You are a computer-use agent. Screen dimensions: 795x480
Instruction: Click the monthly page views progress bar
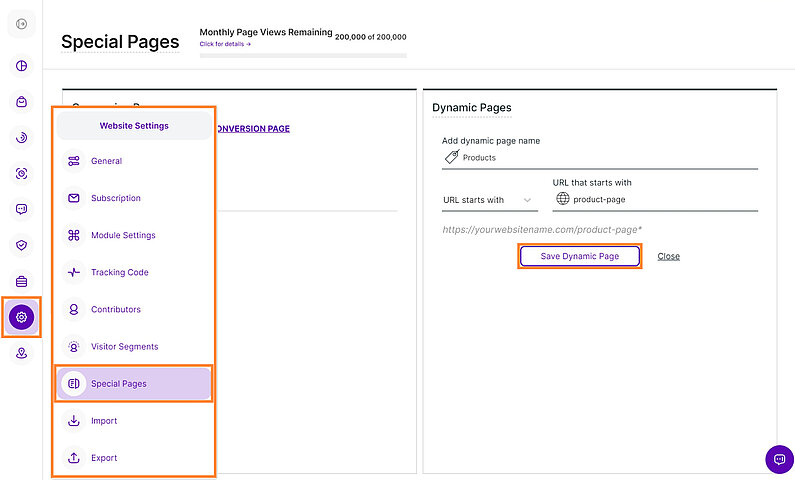click(x=303, y=55)
